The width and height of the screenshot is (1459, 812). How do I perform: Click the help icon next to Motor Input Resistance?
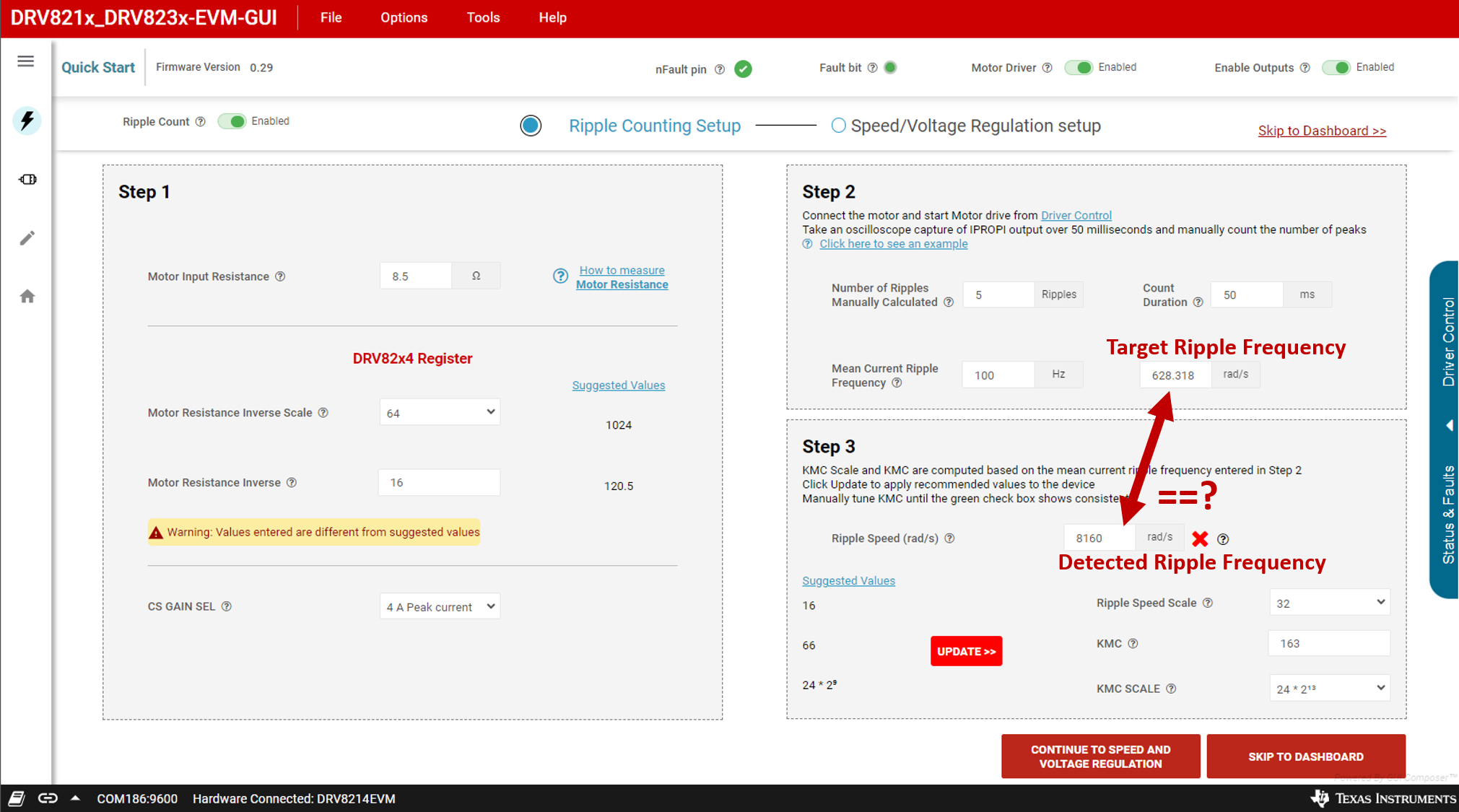[281, 276]
